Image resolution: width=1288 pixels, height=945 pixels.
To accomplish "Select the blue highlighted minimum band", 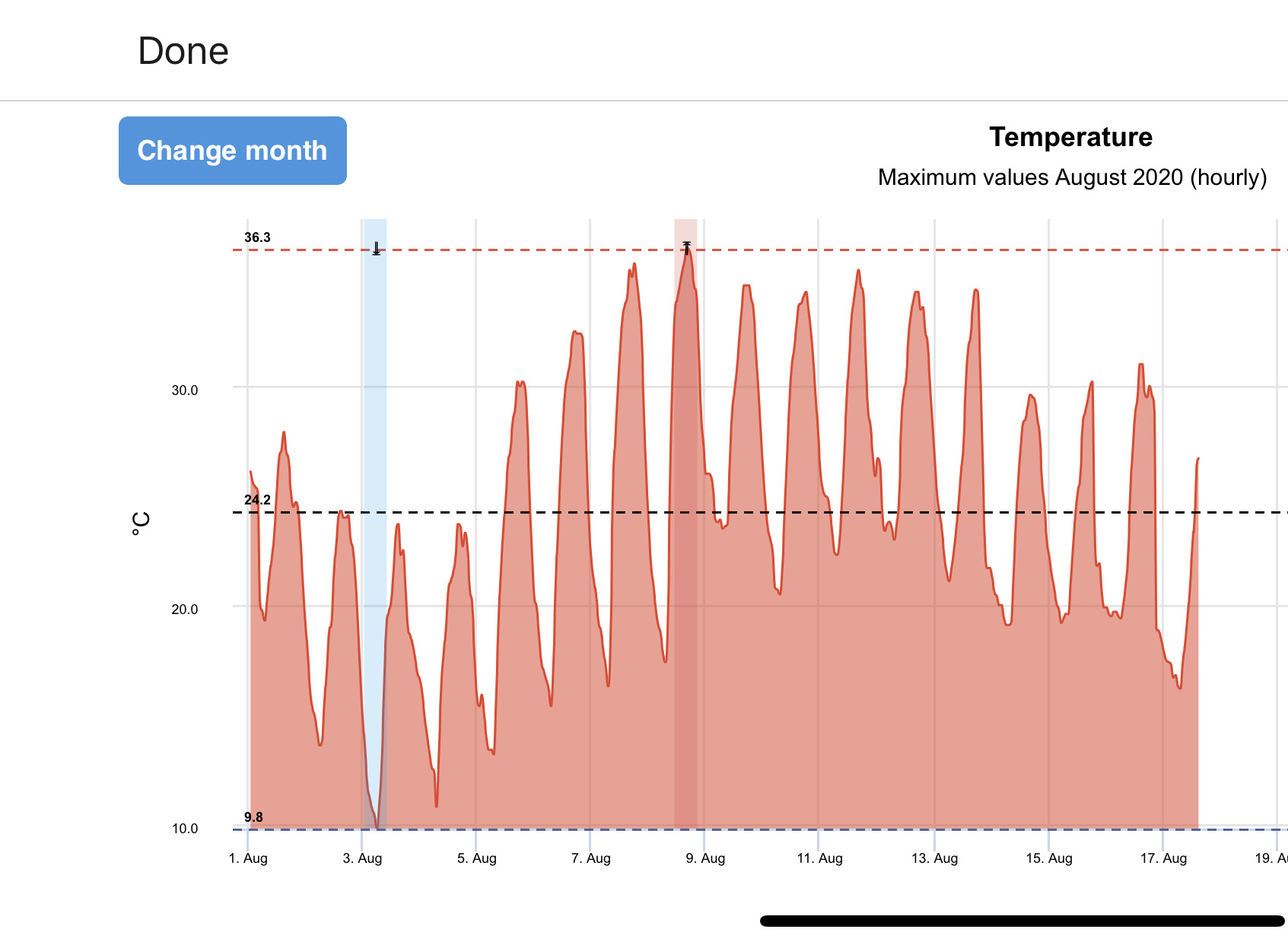I will coord(374,524).
